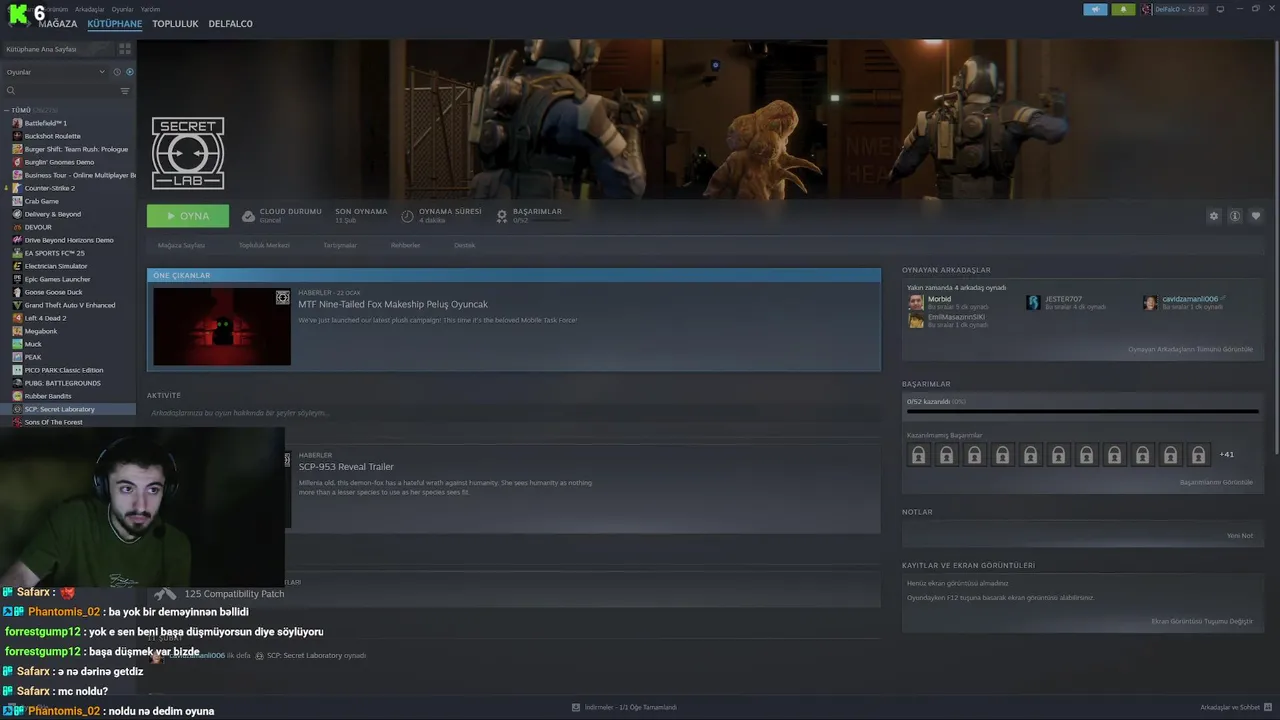Screen dimensions: 1280x720
Task: Select Counter-Strike 2 in library
Action: tap(49, 188)
